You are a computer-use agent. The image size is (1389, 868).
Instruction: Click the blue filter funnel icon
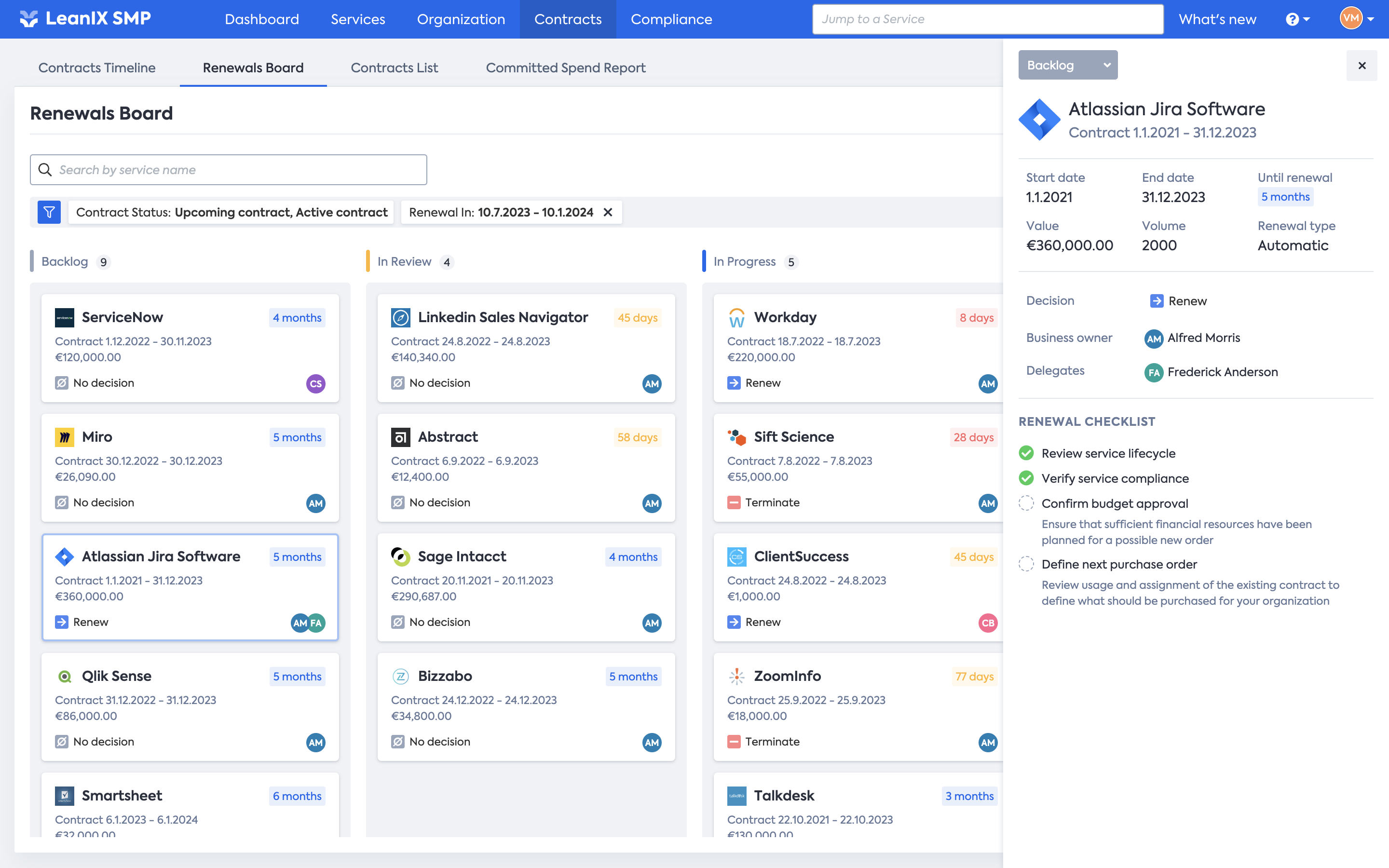point(49,212)
